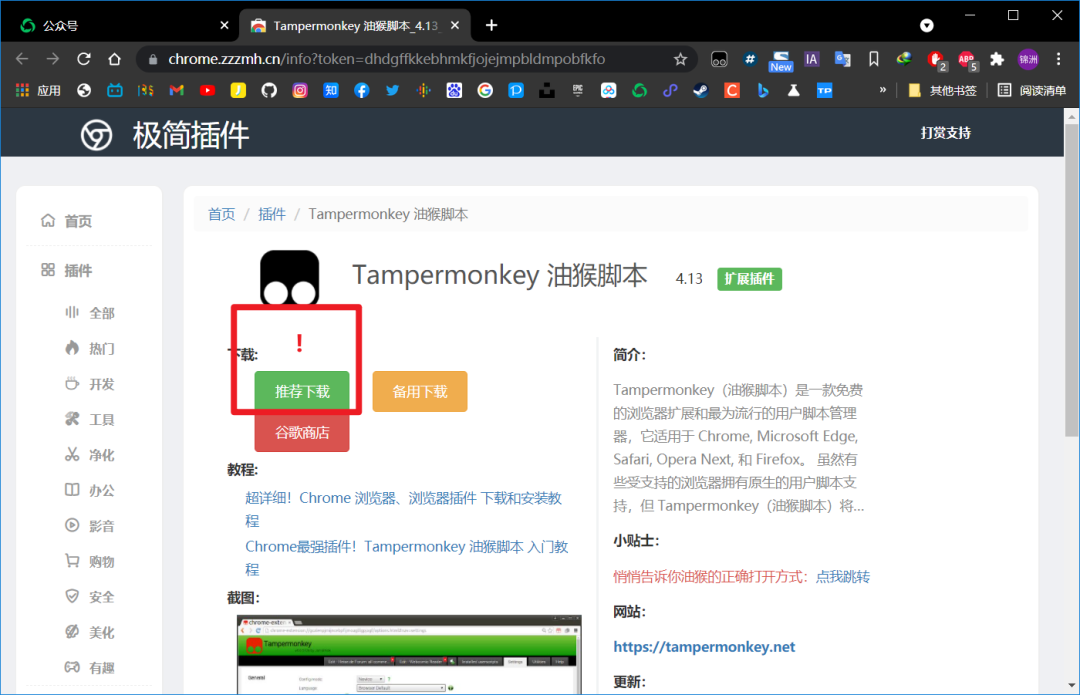Open the Chrome plugin install tutorial link

[x=404, y=509]
